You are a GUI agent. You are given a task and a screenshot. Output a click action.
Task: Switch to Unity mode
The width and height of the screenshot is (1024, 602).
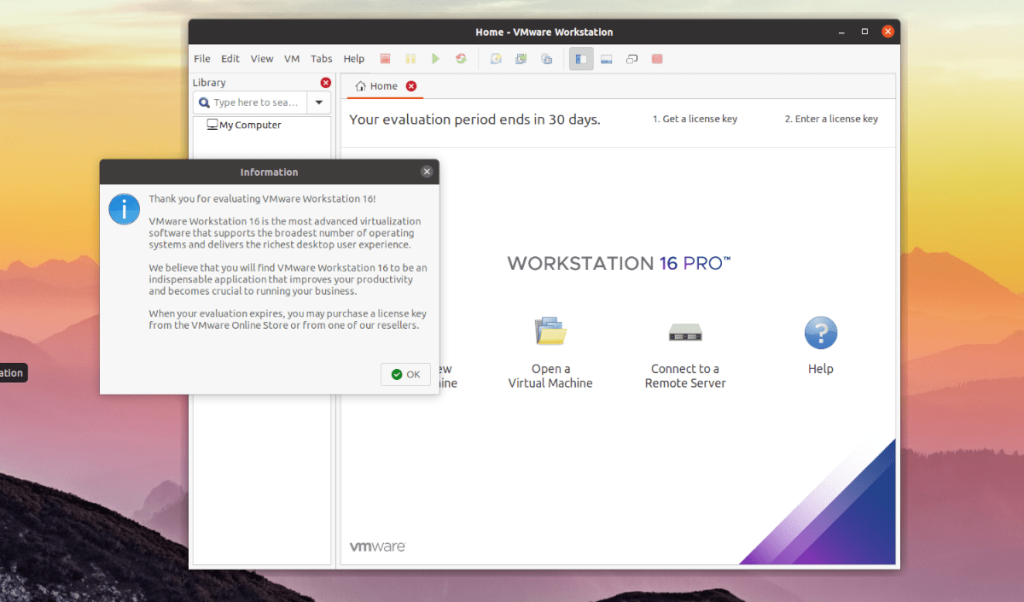(x=631, y=58)
